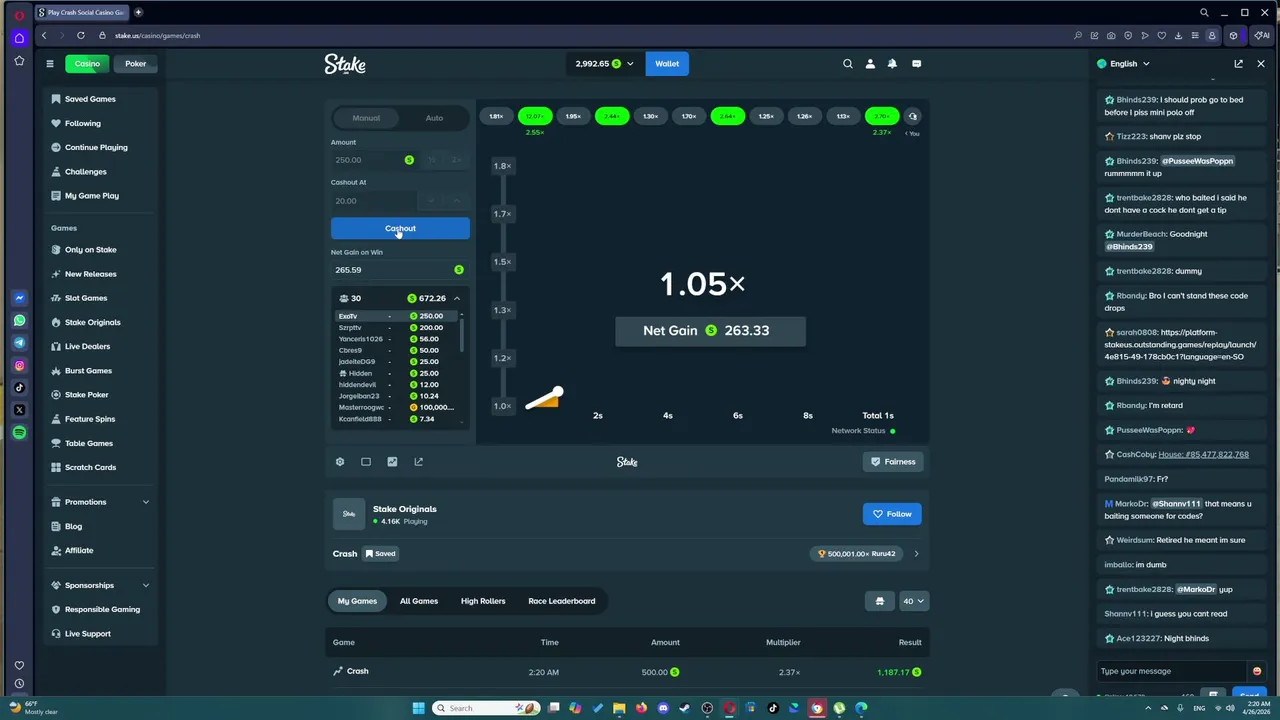Toggle the chat bubble icon in header
This screenshot has height=720, width=1280.
point(916,64)
